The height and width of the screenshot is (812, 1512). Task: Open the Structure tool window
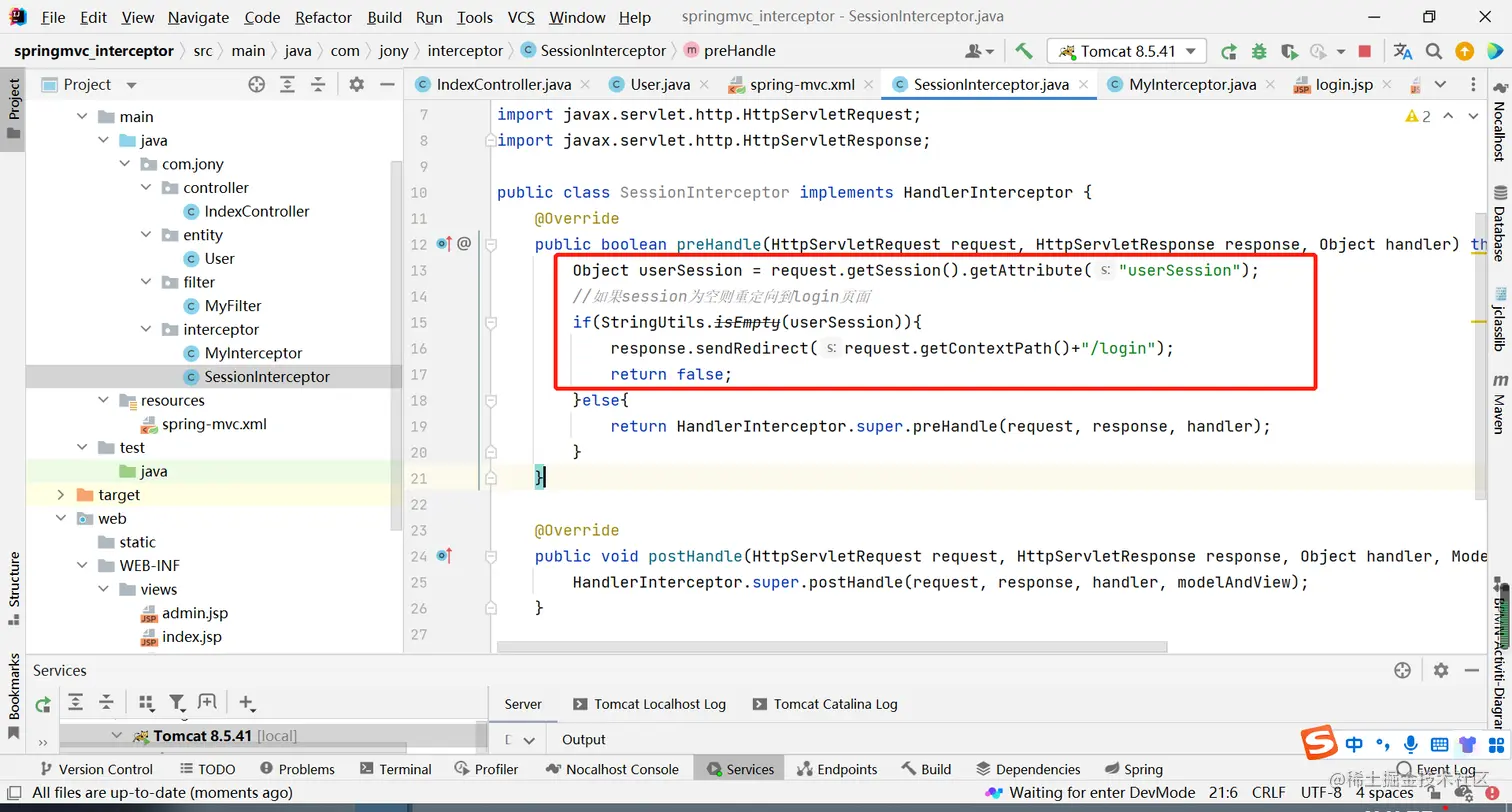coord(14,588)
